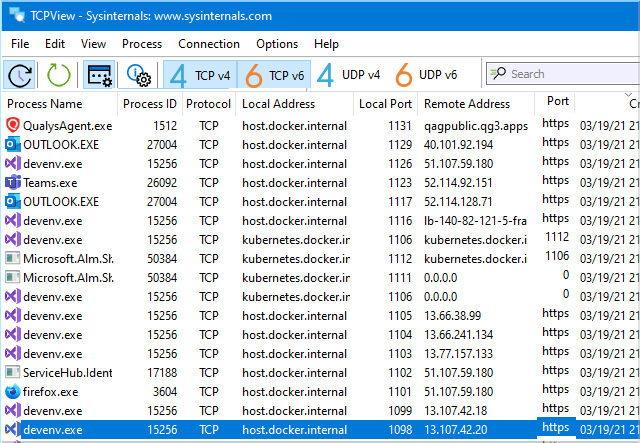Sort by Local Port column header
The image size is (640, 443).
pos(385,104)
